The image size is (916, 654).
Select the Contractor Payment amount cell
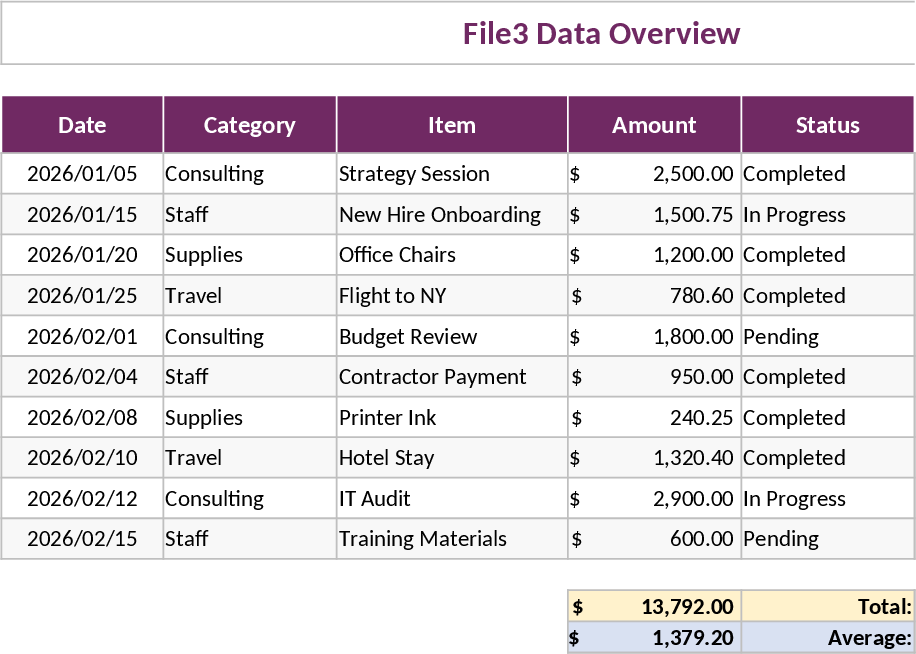point(653,376)
